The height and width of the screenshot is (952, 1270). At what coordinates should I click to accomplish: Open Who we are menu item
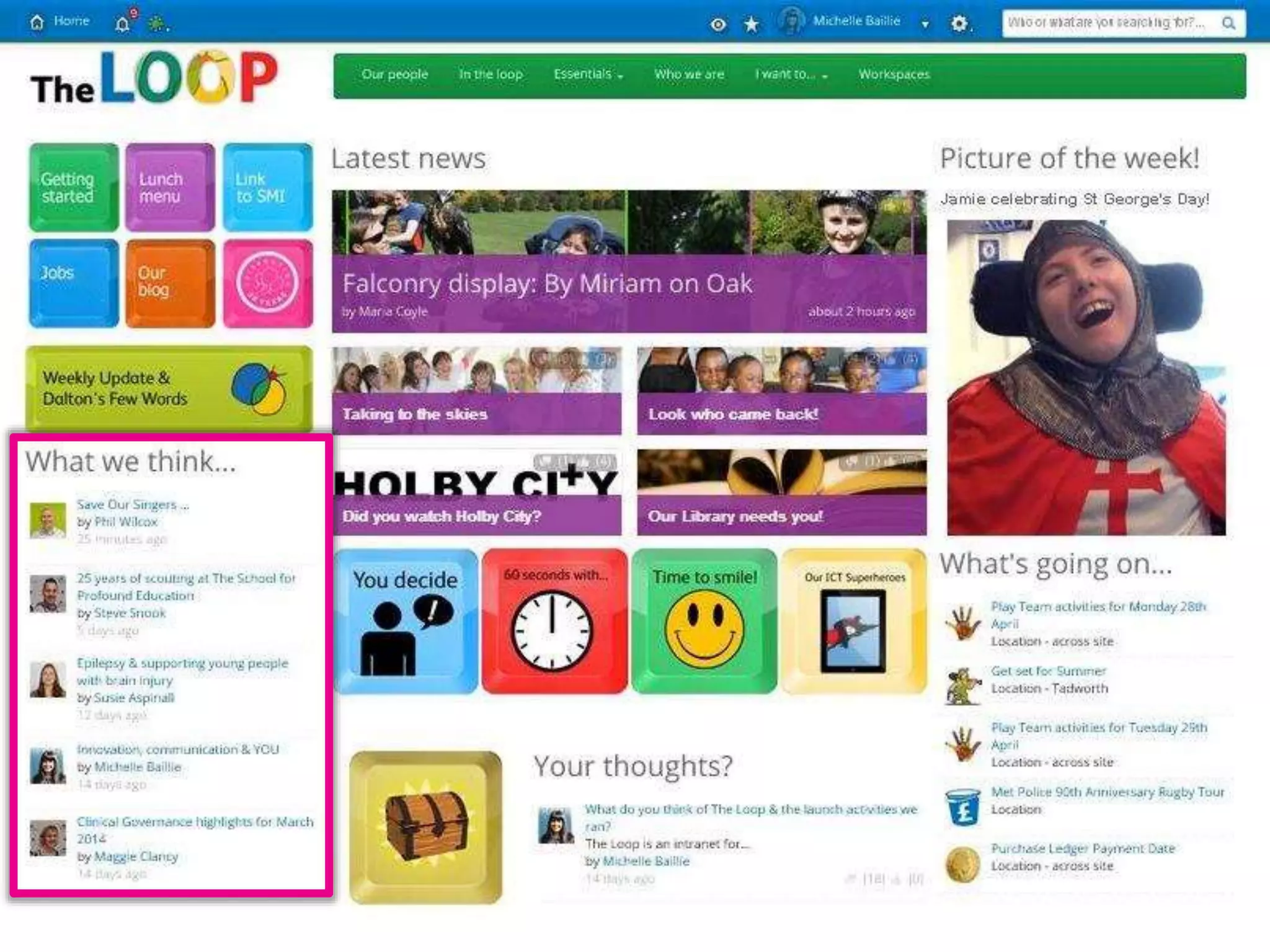[689, 74]
